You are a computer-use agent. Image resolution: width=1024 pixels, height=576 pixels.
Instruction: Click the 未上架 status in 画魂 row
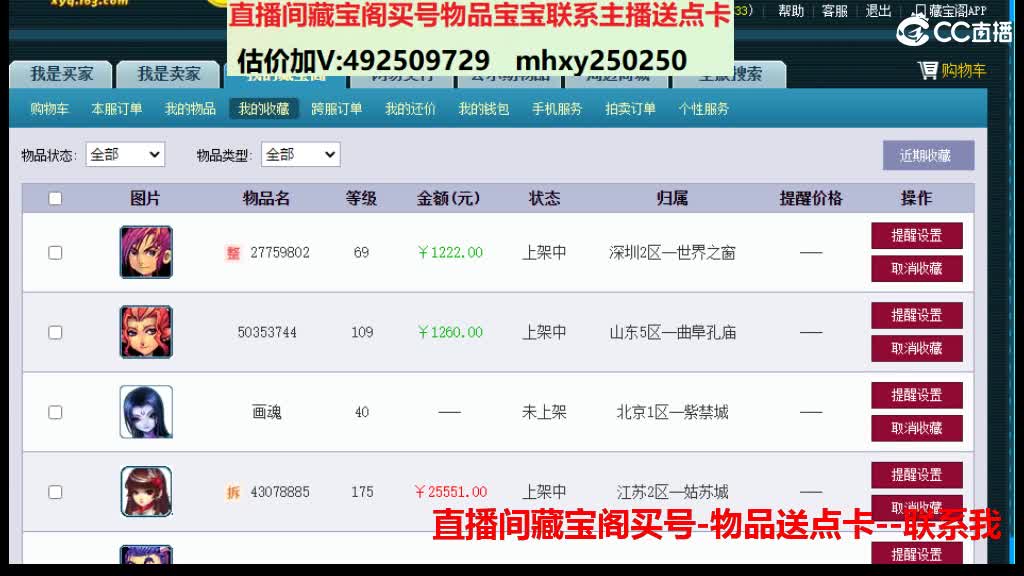pos(544,412)
